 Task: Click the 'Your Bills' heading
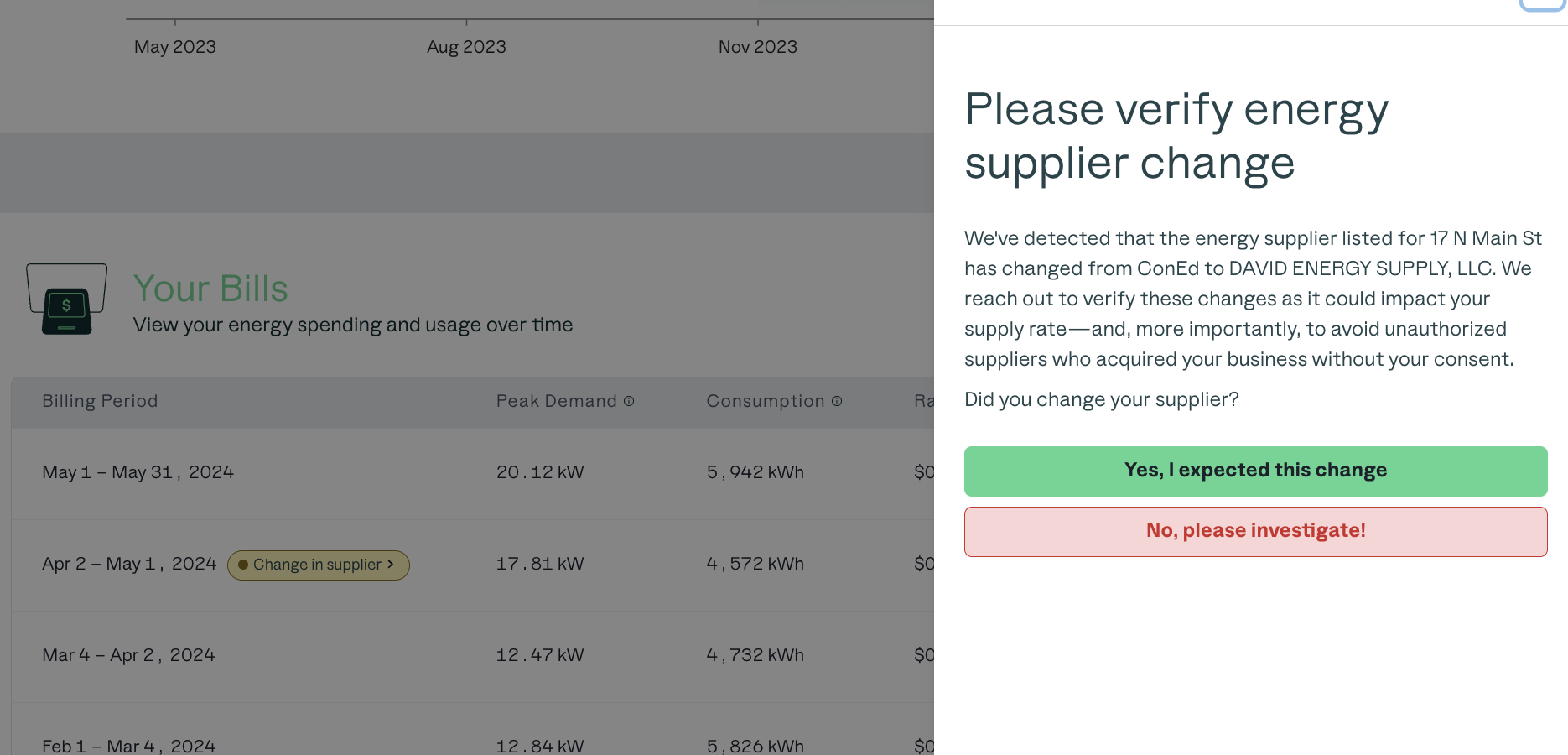point(210,289)
